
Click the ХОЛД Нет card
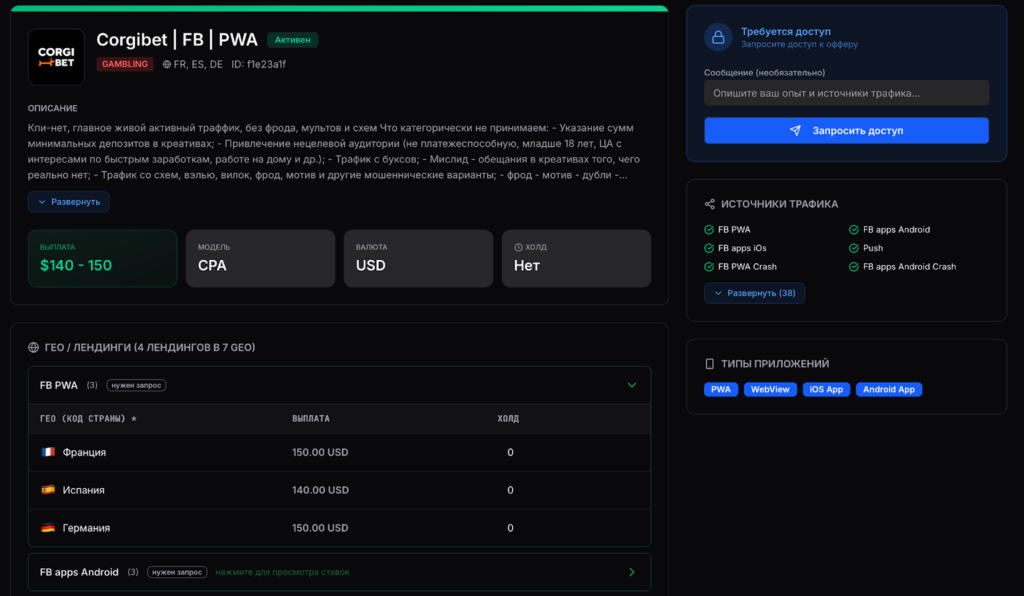click(x=577, y=259)
